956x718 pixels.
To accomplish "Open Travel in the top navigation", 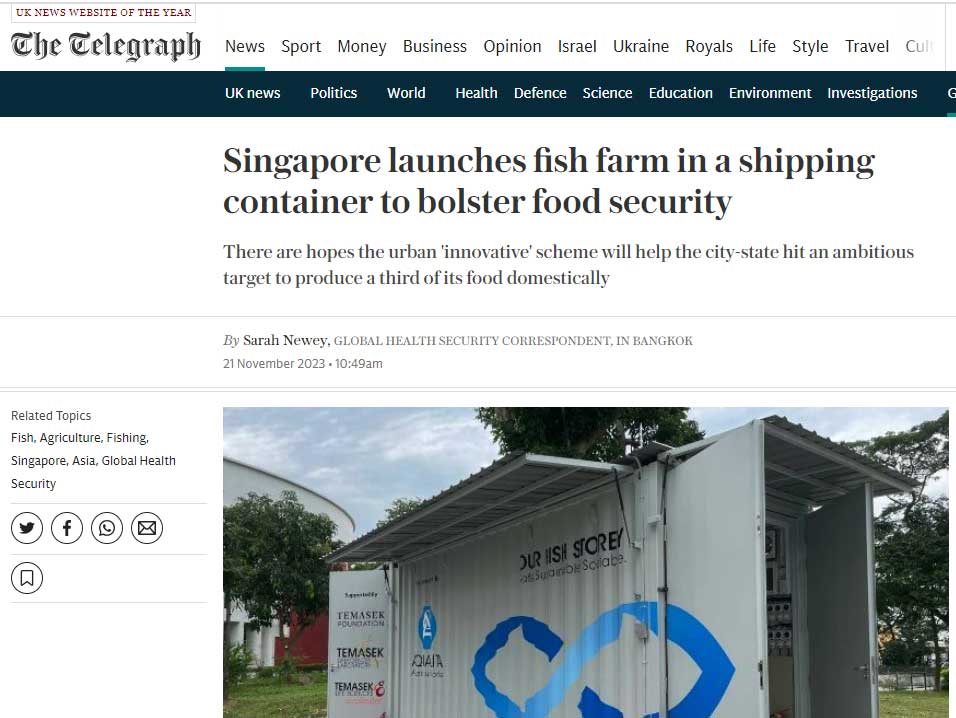I will 866,46.
